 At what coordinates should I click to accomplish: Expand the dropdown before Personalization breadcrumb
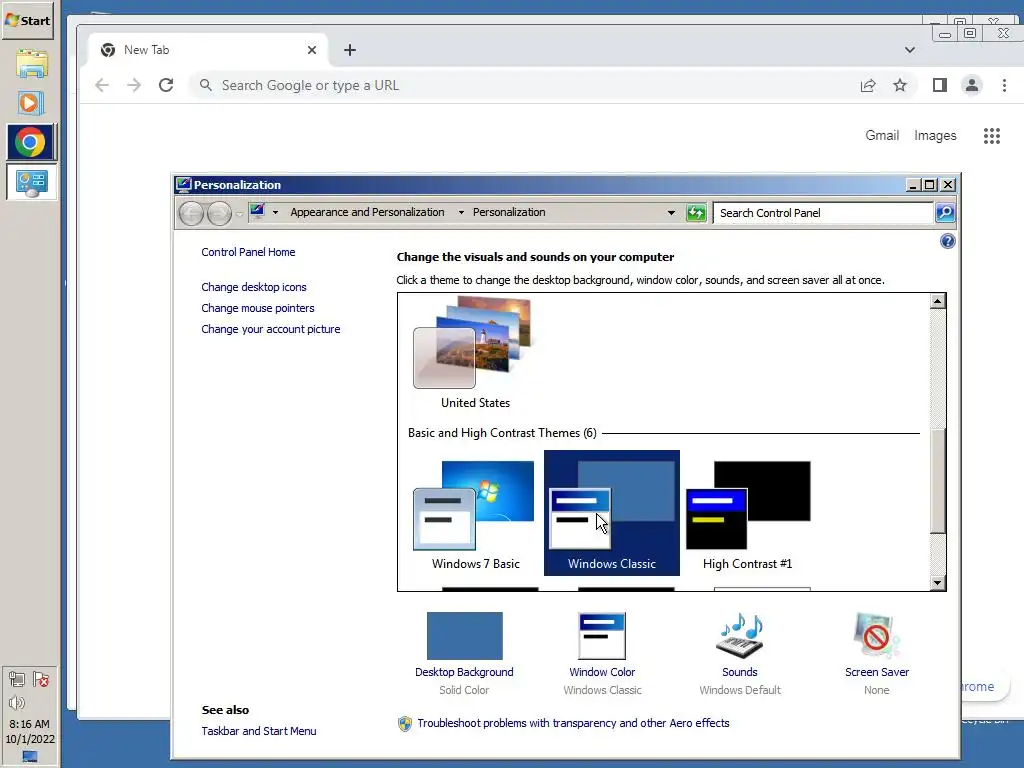461,212
